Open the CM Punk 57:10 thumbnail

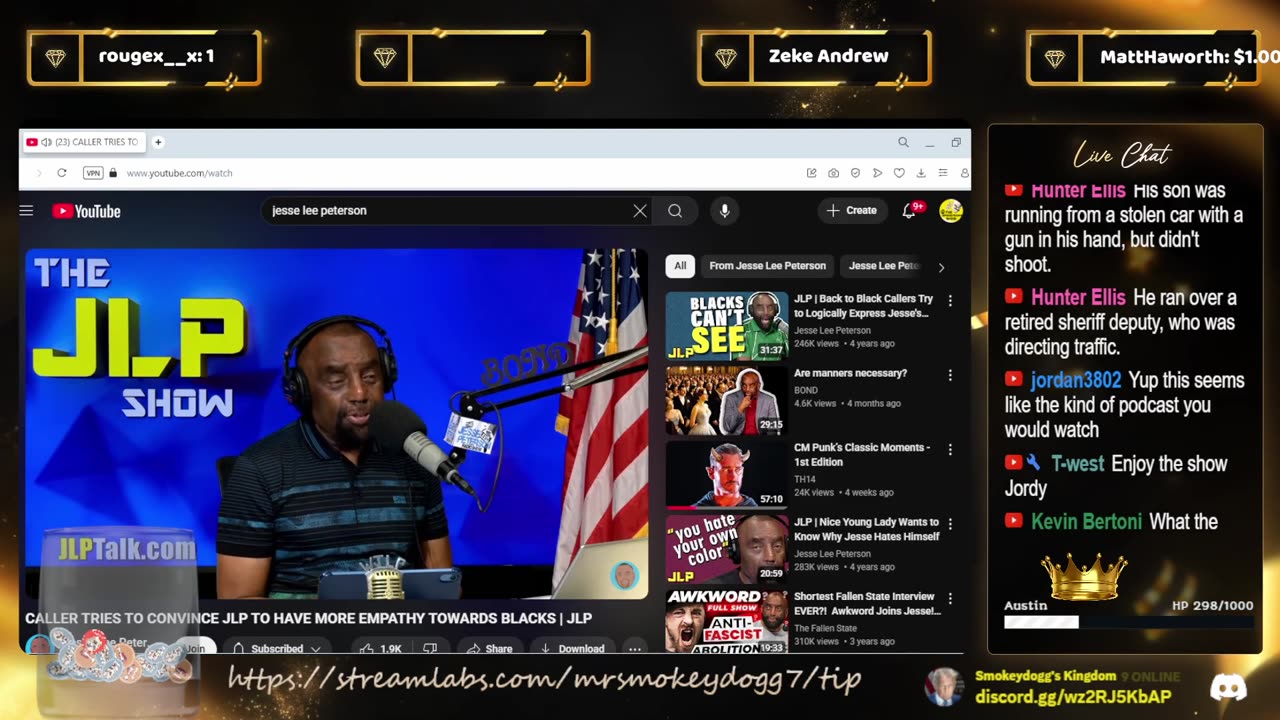[726, 474]
